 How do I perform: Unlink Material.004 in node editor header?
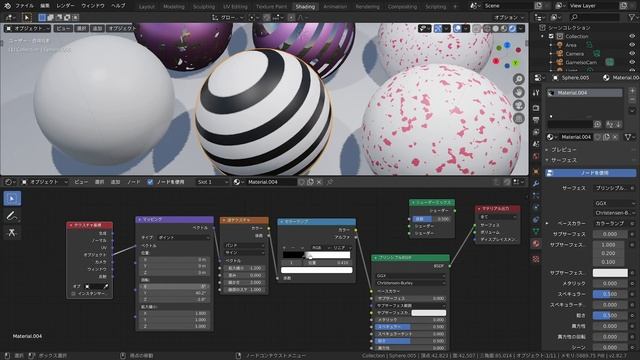pos(319,182)
